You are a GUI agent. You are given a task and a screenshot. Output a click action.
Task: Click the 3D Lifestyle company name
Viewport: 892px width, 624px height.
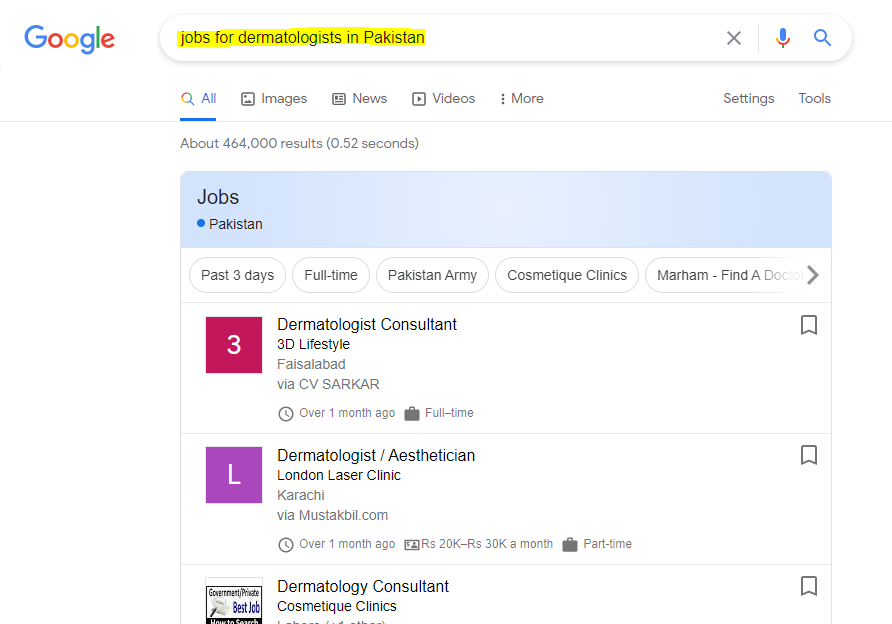coord(313,344)
